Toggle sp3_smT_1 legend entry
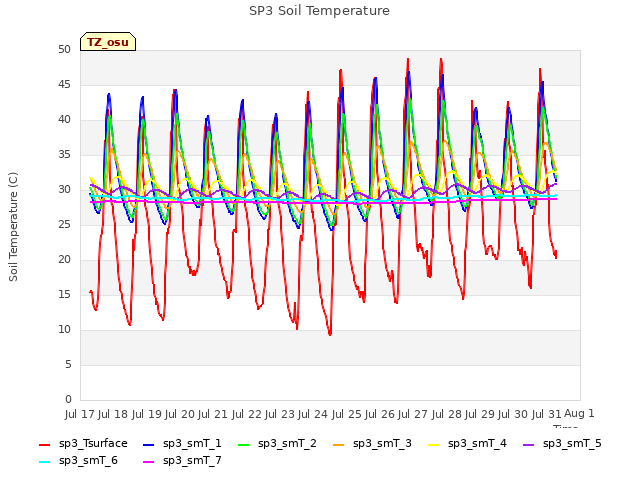 [x=182, y=443]
